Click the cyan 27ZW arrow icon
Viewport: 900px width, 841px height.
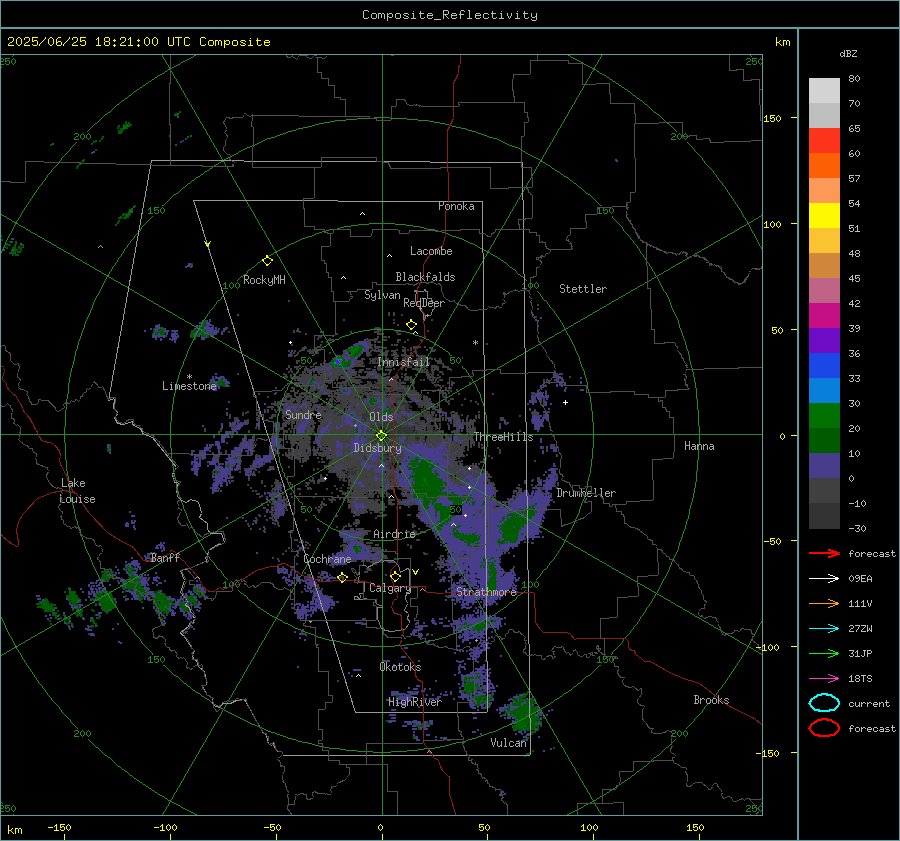click(824, 629)
